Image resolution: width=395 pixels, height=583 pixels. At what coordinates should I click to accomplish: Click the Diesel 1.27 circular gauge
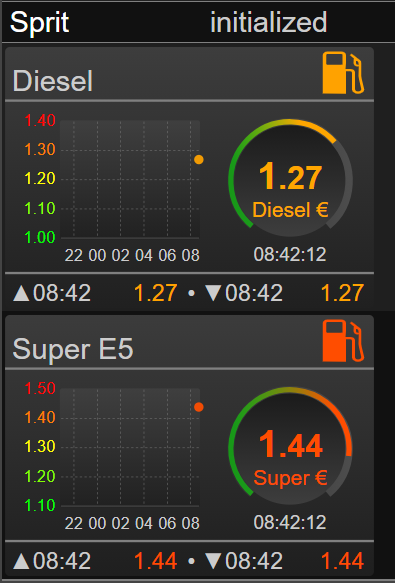pos(290,179)
